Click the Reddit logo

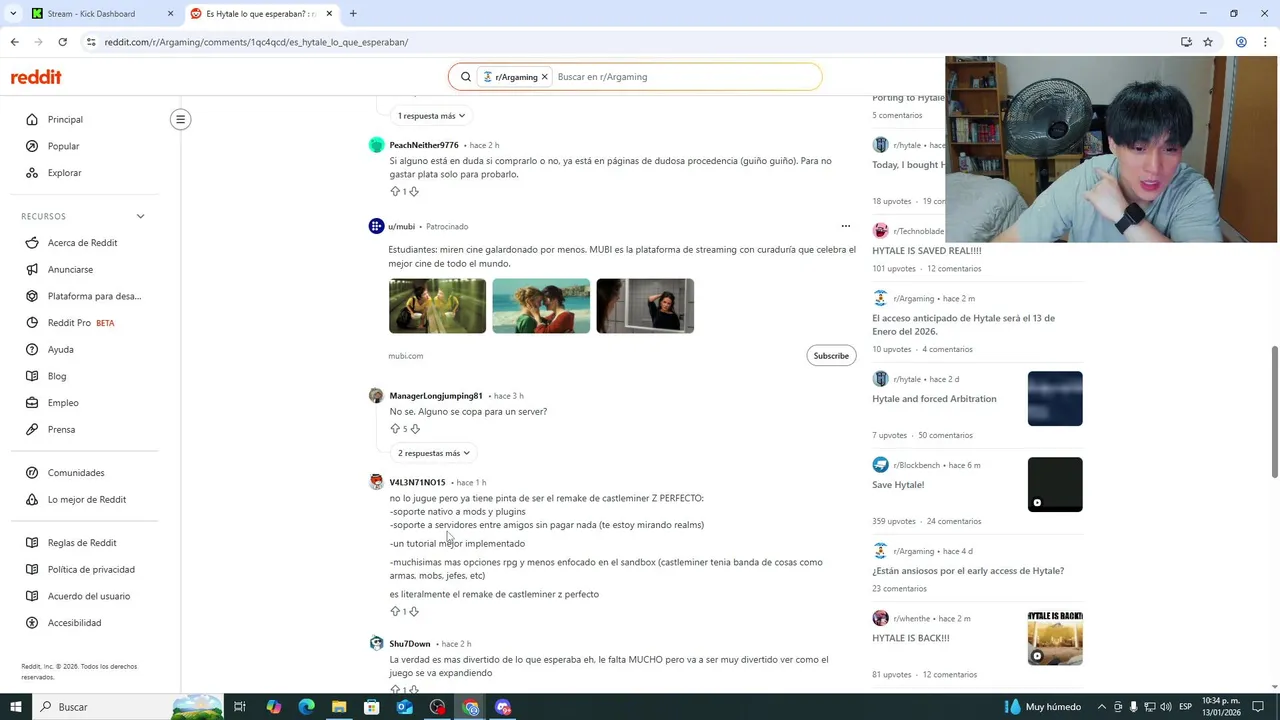click(x=36, y=77)
